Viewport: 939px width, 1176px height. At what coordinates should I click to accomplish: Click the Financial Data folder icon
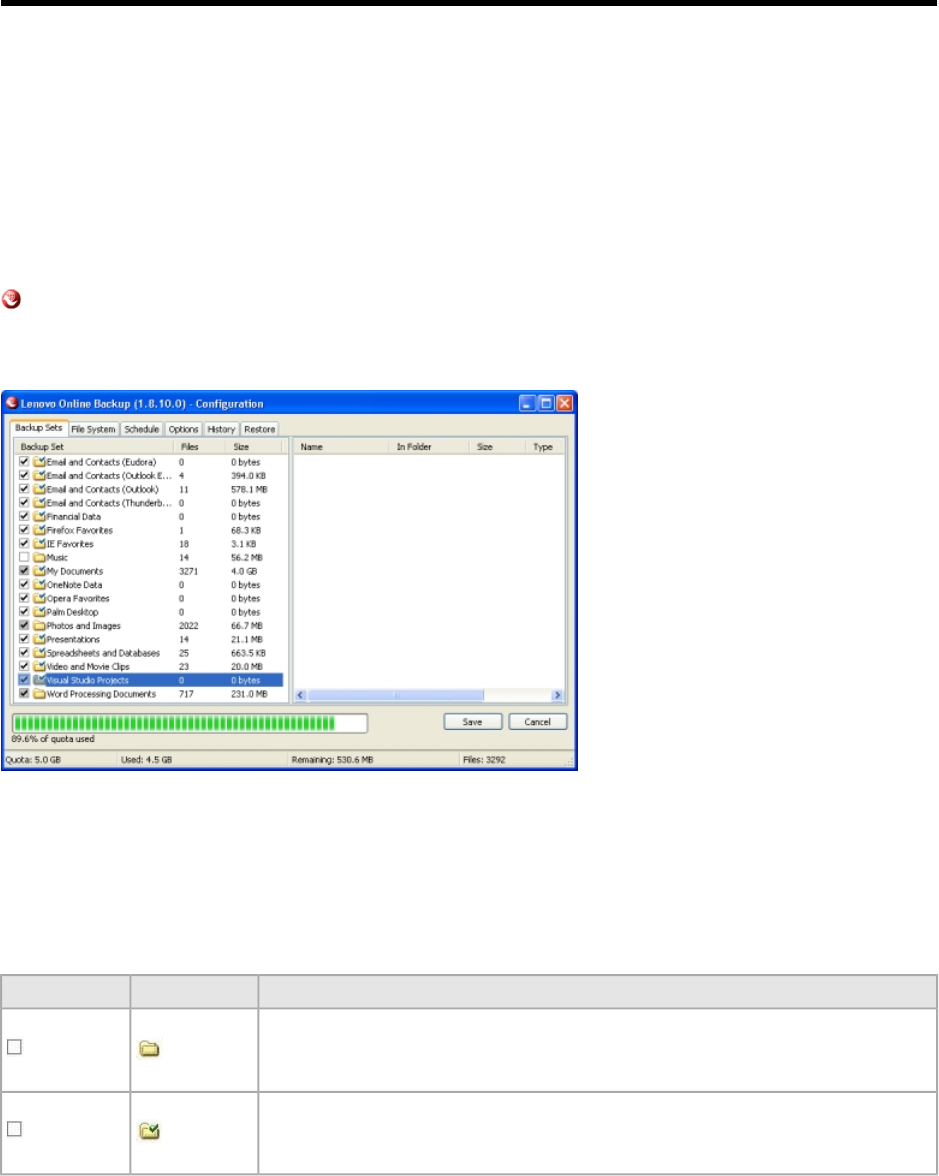(39, 516)
